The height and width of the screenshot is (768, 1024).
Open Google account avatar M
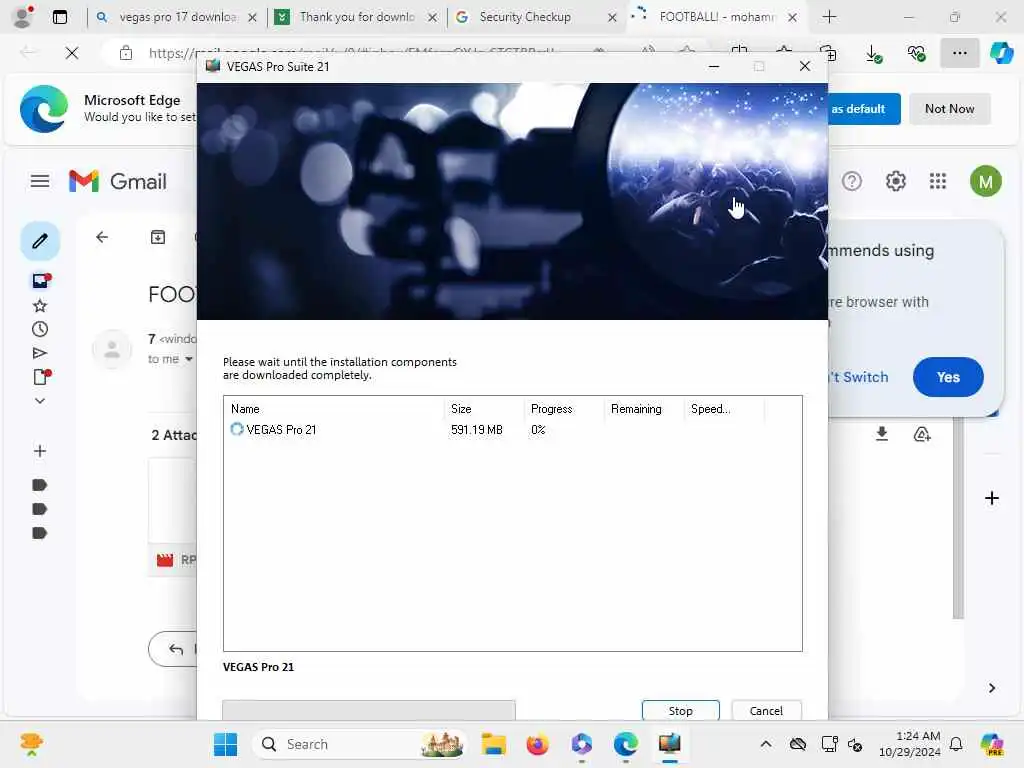point(985,181)
